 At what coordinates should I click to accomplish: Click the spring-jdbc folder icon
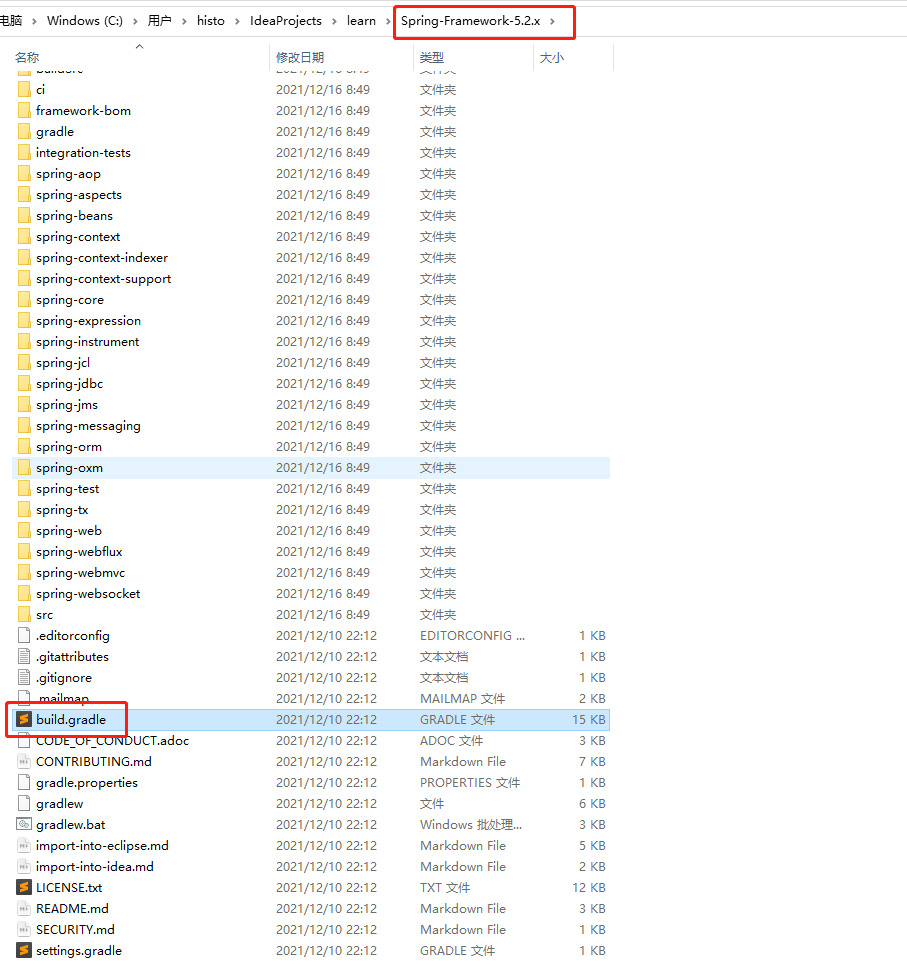pos(24,383)
